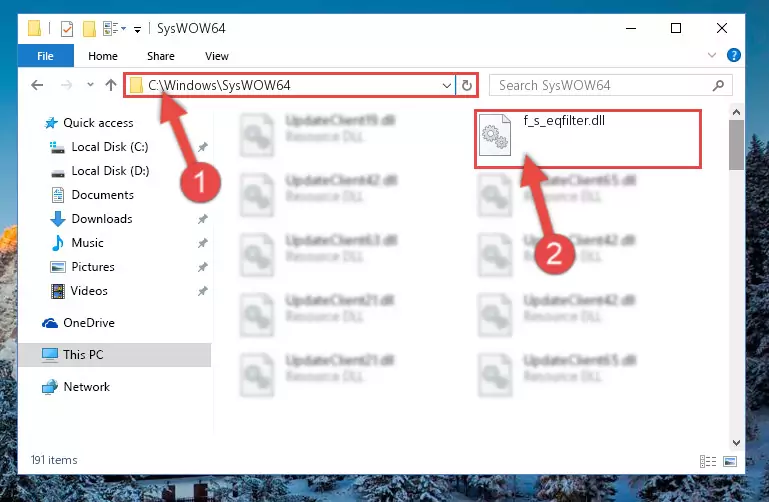
Task: Click the scroll up arrow of file list
Action: 736,112
